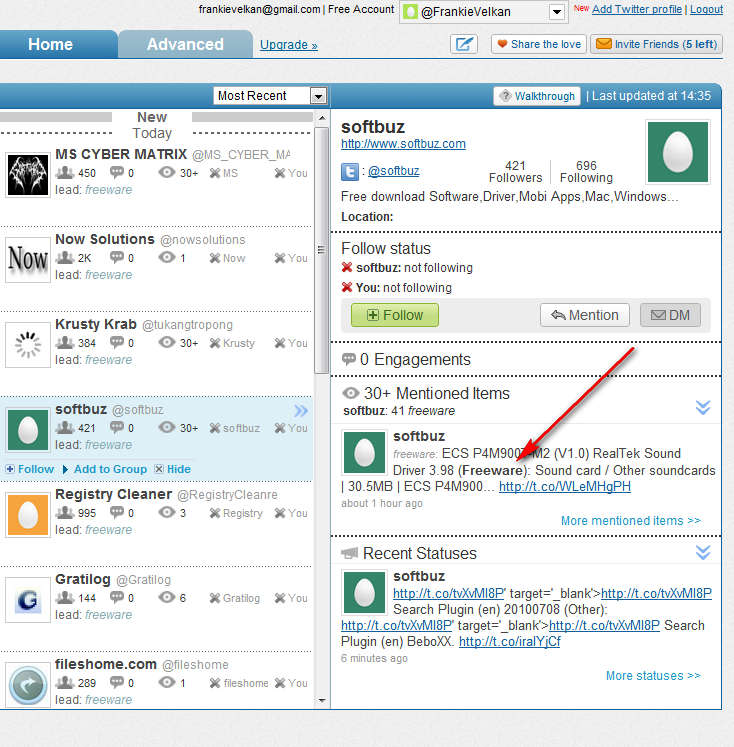Click More statuses link
The image size is (734, 747).
(x=653, y=676)
